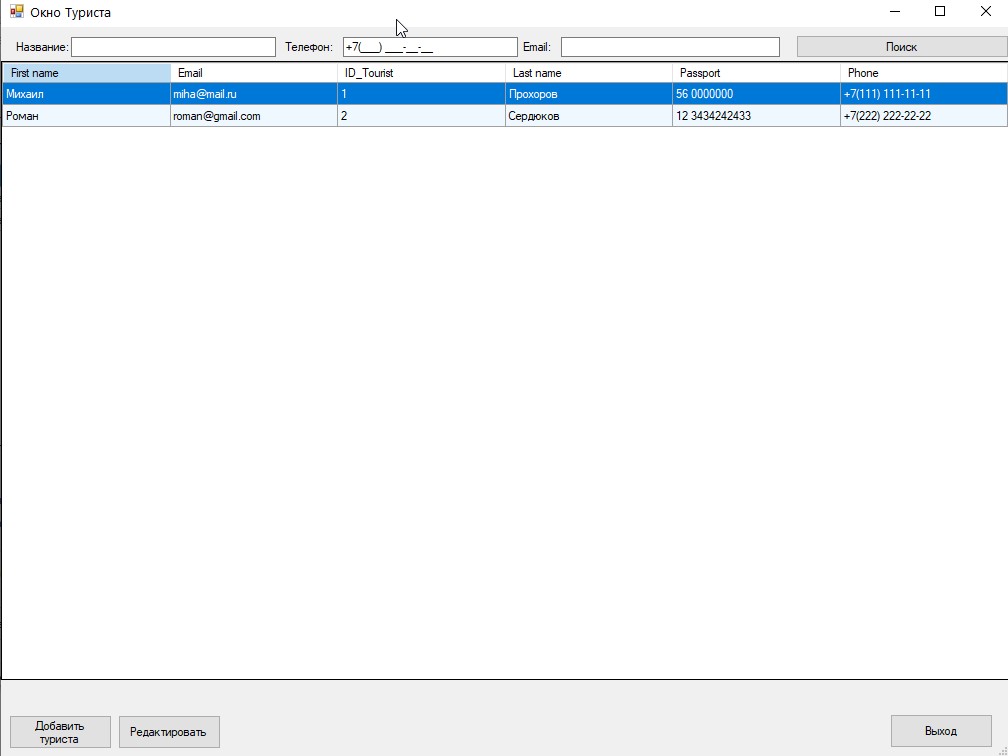This screenshot has height=756, width=1008.
Task: Select the Роман first name cell
Action: pyautogui.click(x=87, y=116)
